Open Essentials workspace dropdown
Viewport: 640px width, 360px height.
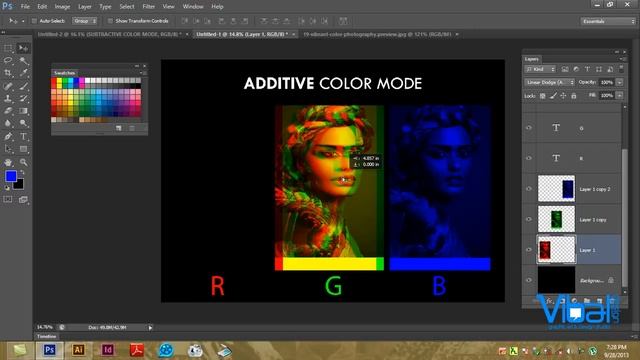(x=608, y=21)
